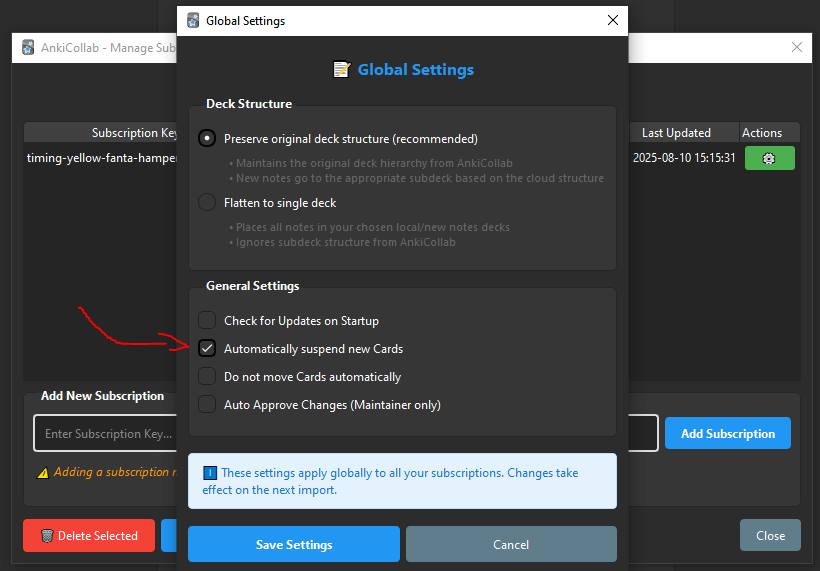The image size is (820, 571).
Task: Click the Save Settings button
Action: tap(294, 544)
